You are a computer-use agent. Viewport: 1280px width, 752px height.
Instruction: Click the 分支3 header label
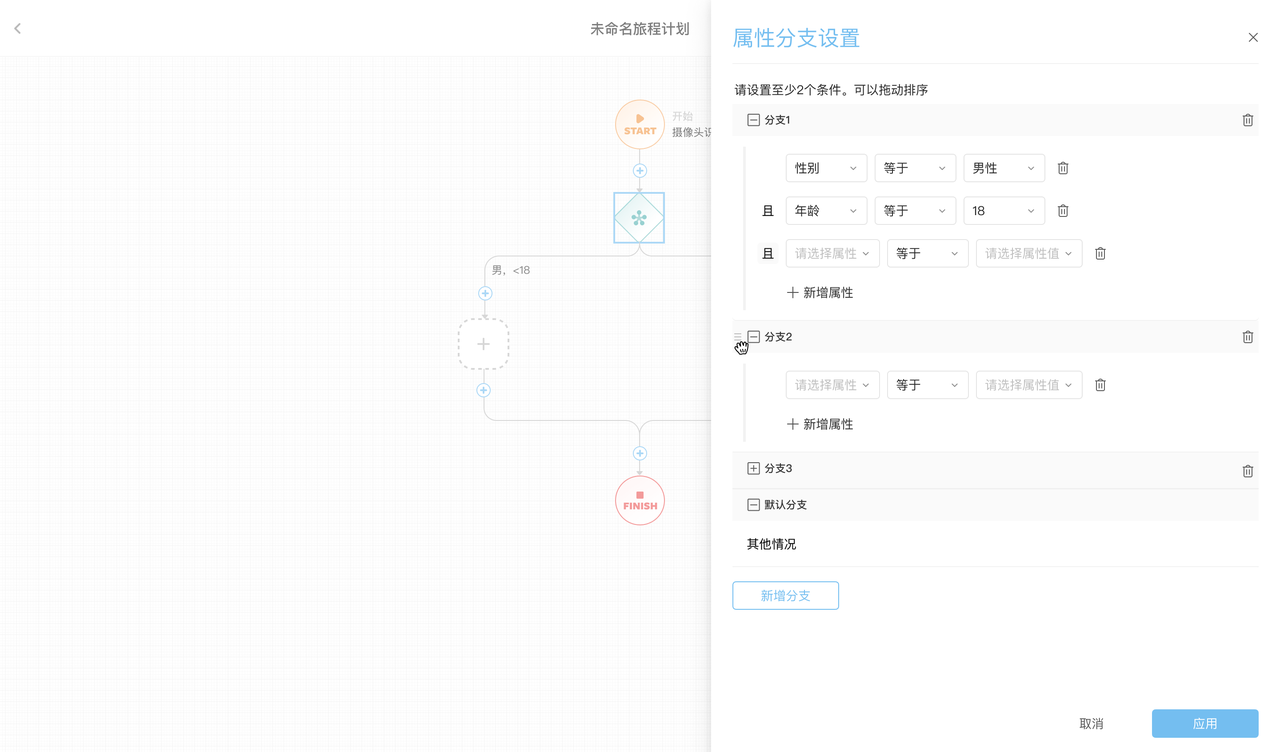tap(778, 468)
